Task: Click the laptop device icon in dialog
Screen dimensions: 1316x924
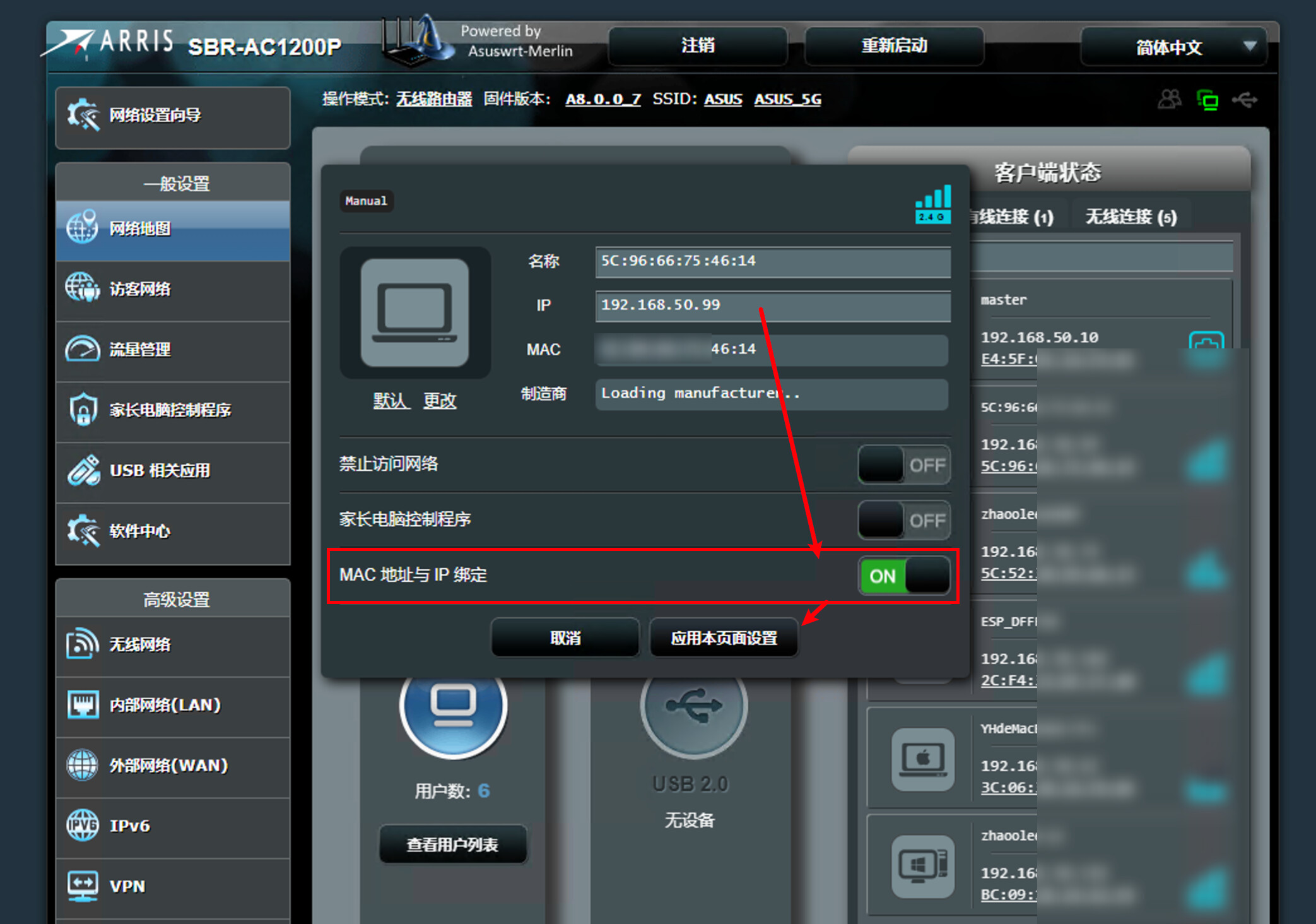Action: [x=414, y=312]
